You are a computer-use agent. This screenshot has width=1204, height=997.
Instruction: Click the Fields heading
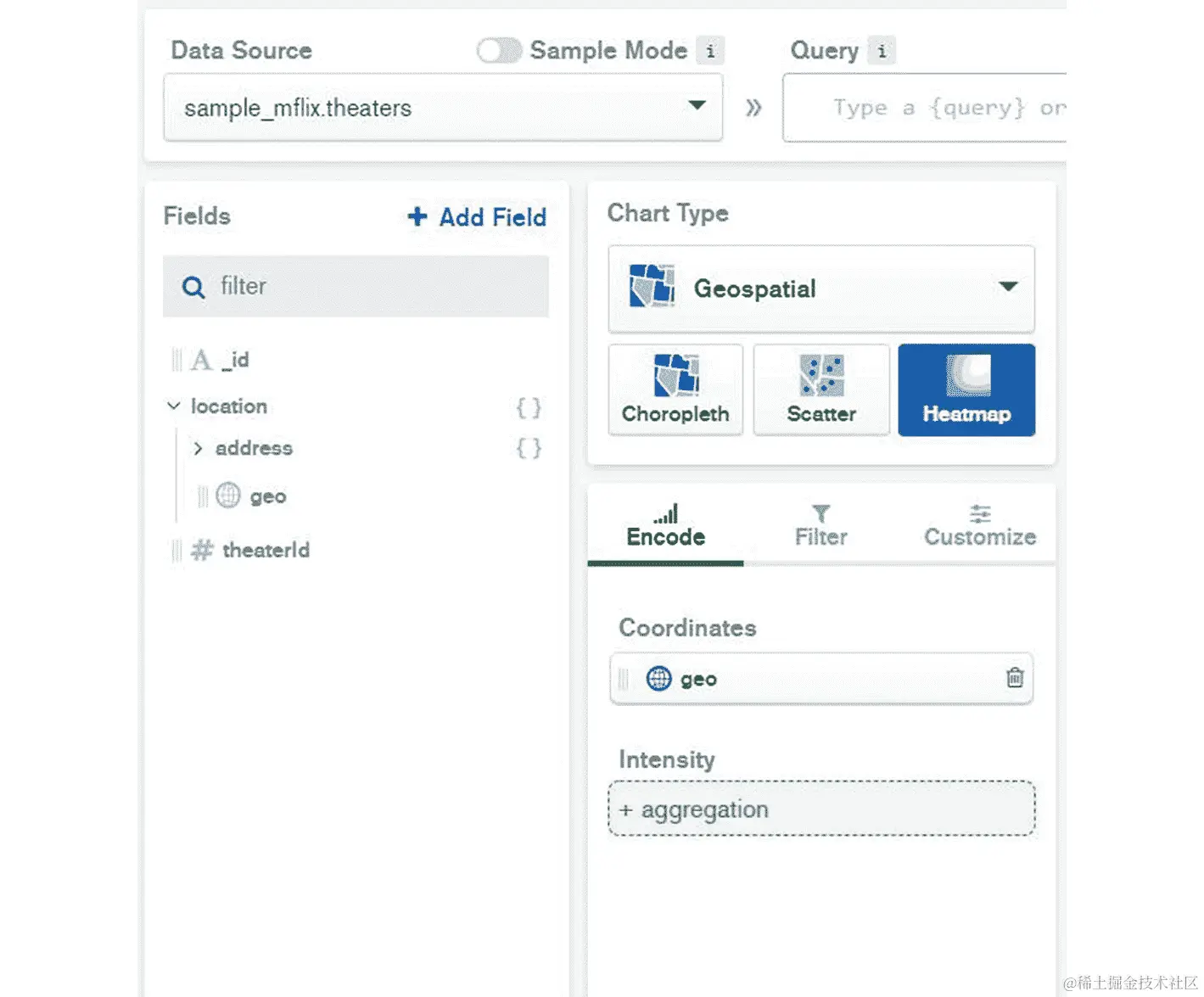197,216
